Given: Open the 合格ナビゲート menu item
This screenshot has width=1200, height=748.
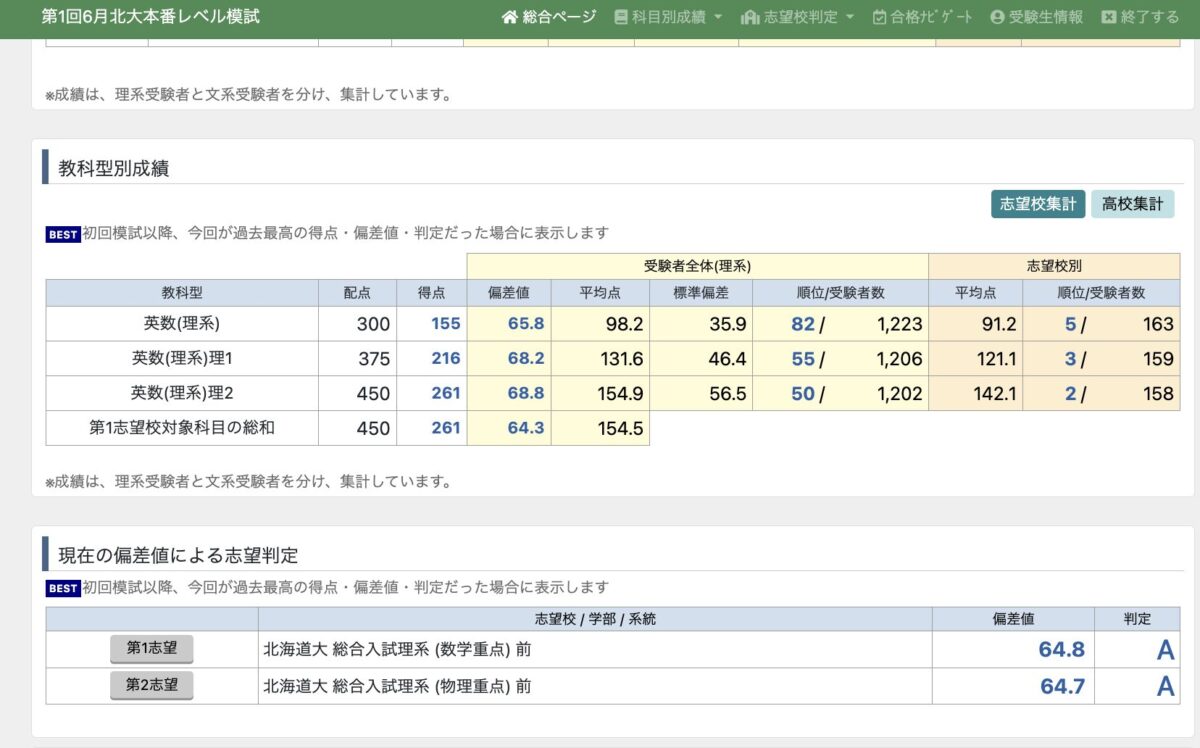Looking at the screenshot, I should point(922,17).
